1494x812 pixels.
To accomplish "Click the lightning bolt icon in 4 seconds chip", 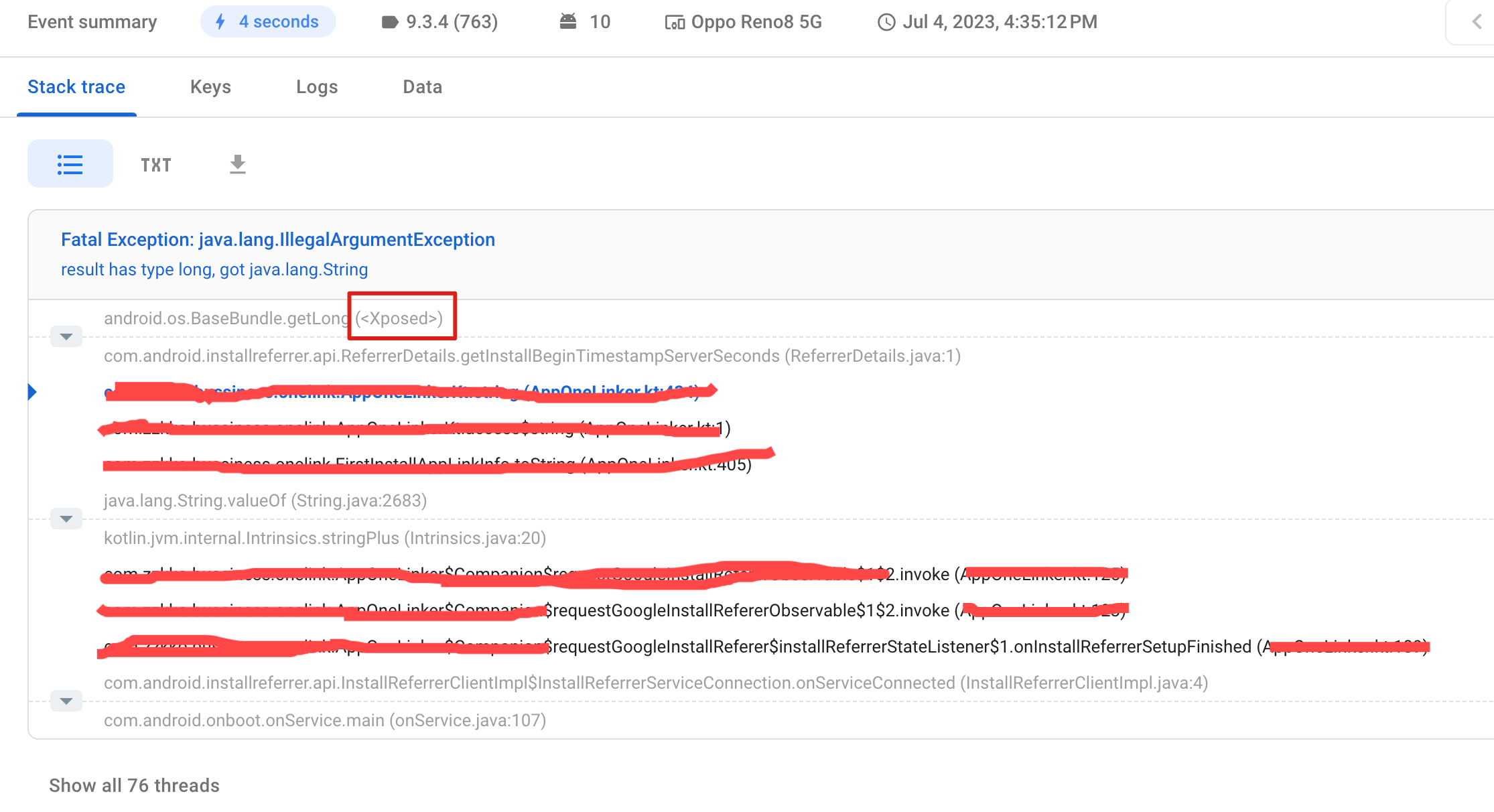I will [220, 21].
